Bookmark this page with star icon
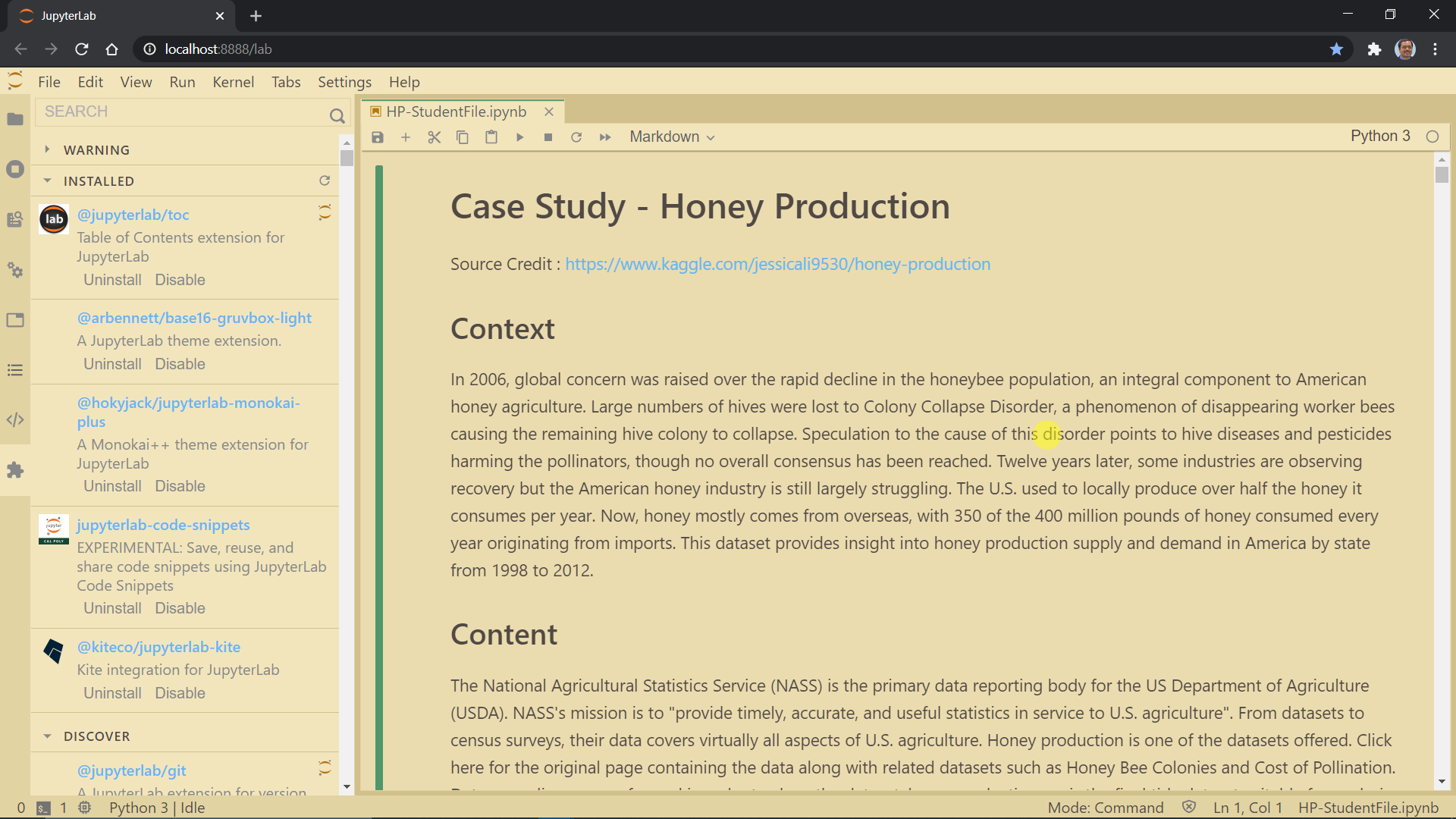 pyautogui.click(x=1336, y=49)
